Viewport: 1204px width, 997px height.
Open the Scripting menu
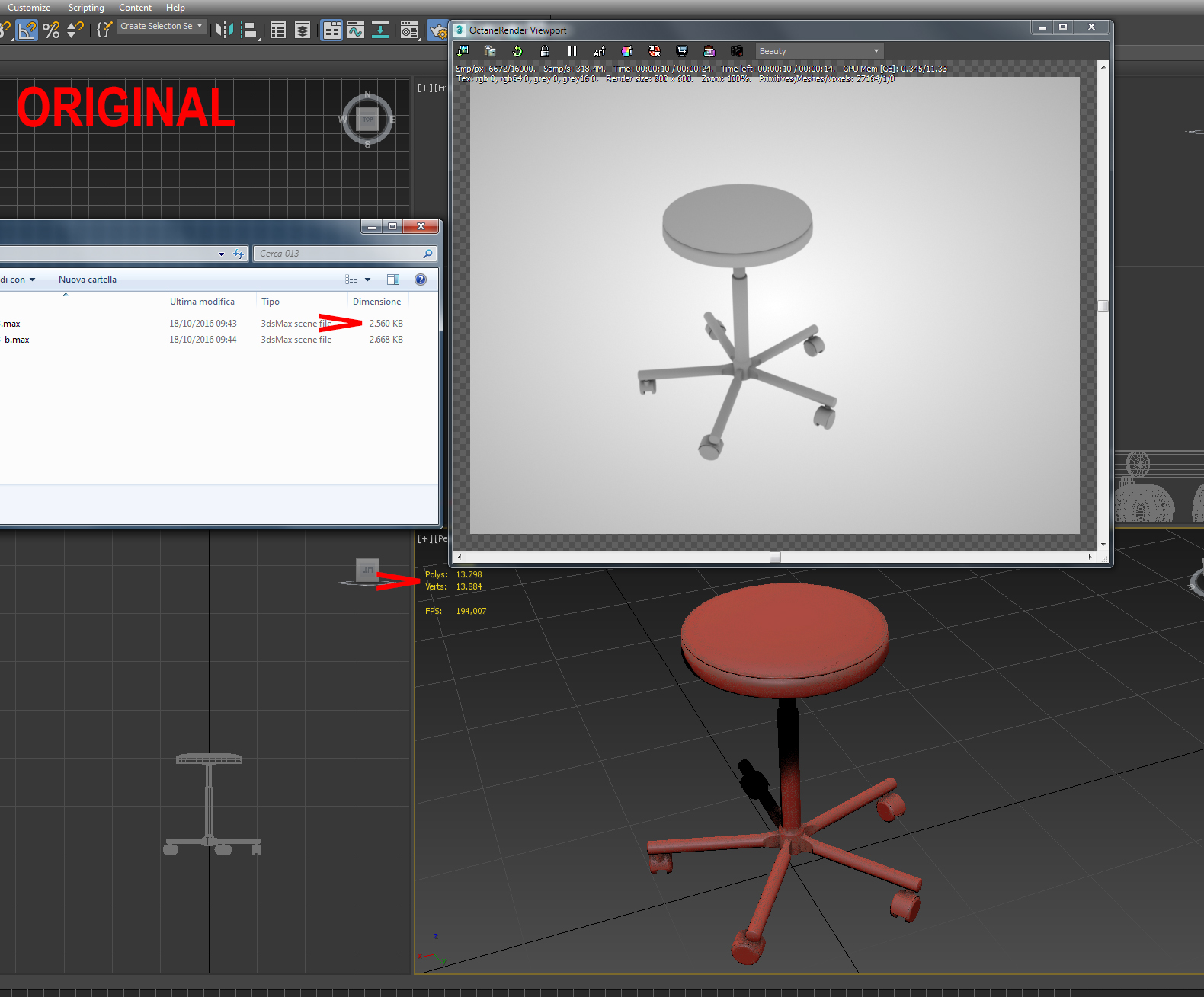pyautogui.click(x=86, y=8)
